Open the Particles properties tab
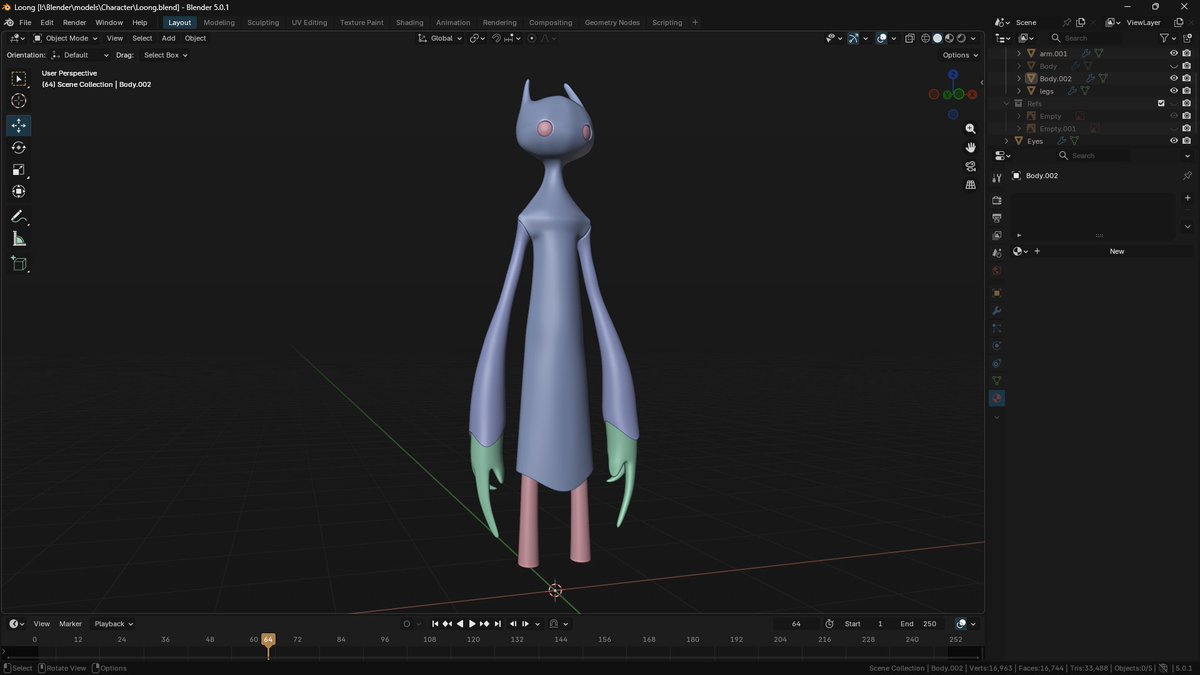The height and width of the screenshot is (675, 1200). [x=996, y=328]
